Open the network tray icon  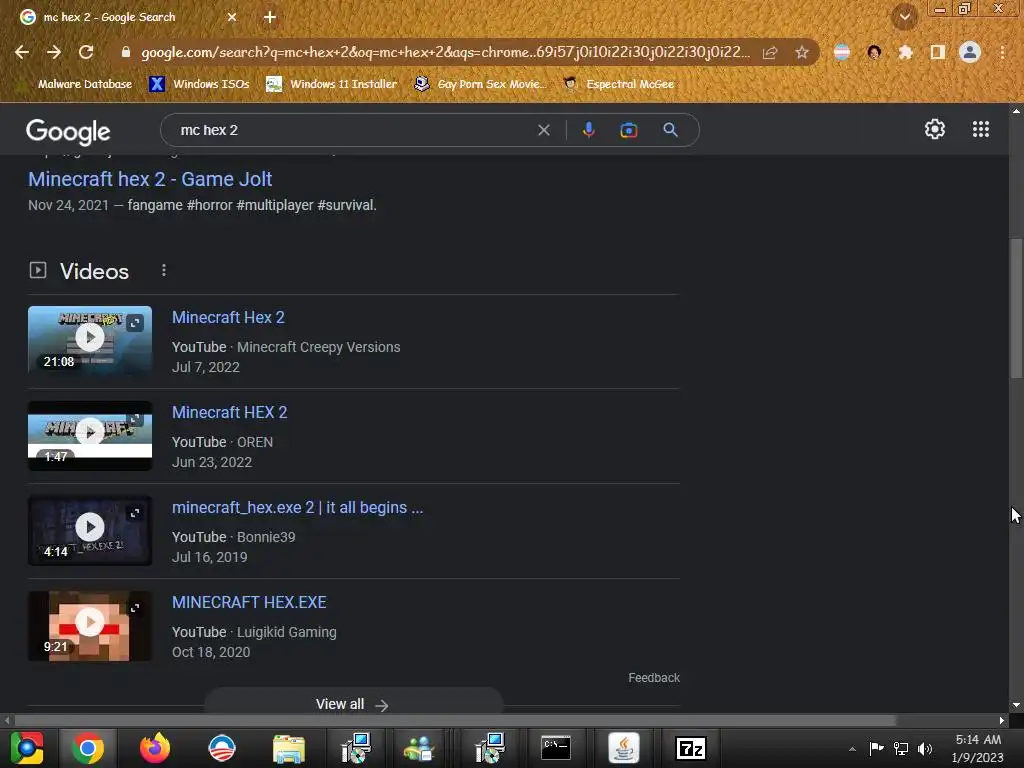click(x=901, y=748)
